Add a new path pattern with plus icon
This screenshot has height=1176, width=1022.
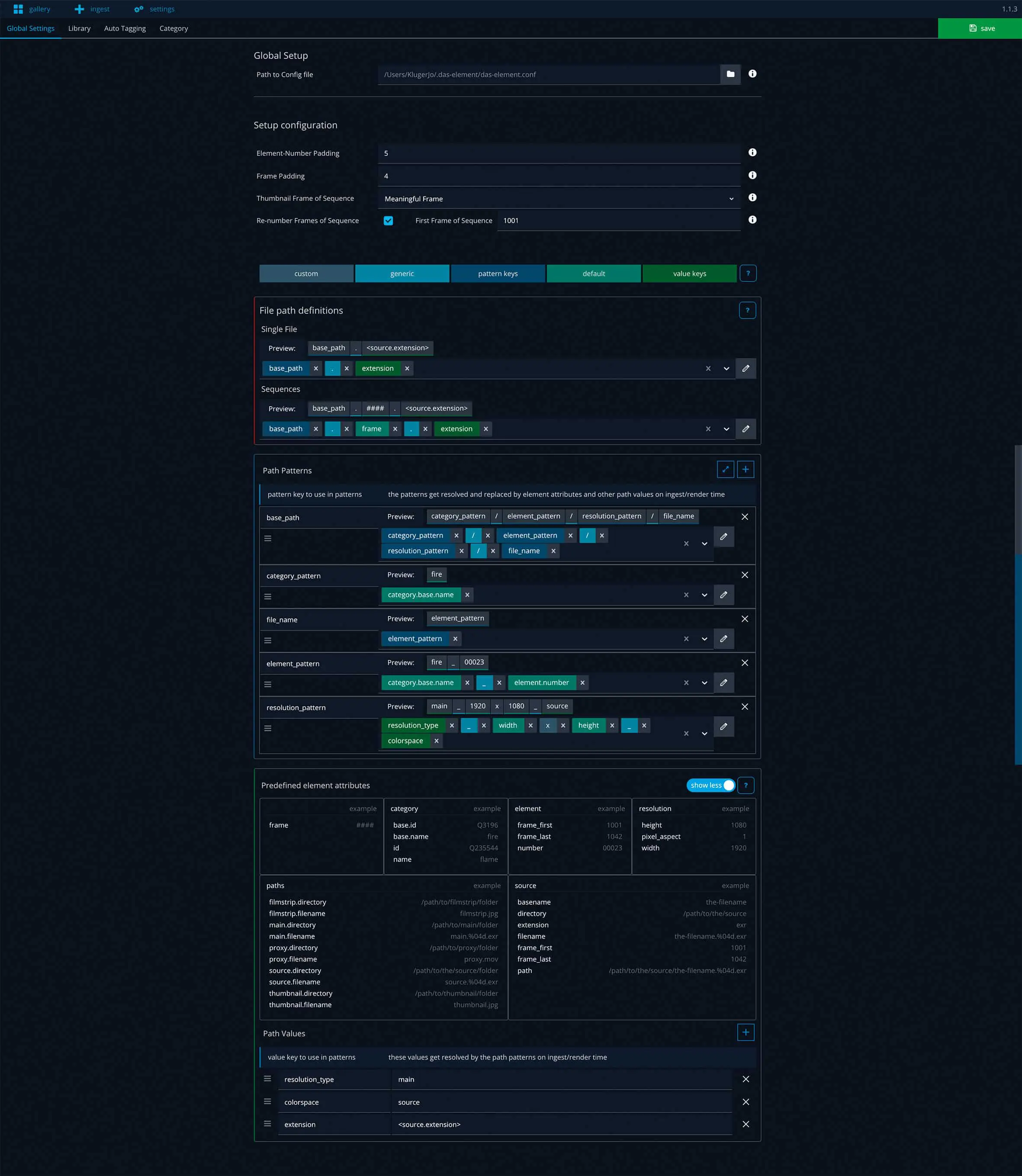coord(745,469)
